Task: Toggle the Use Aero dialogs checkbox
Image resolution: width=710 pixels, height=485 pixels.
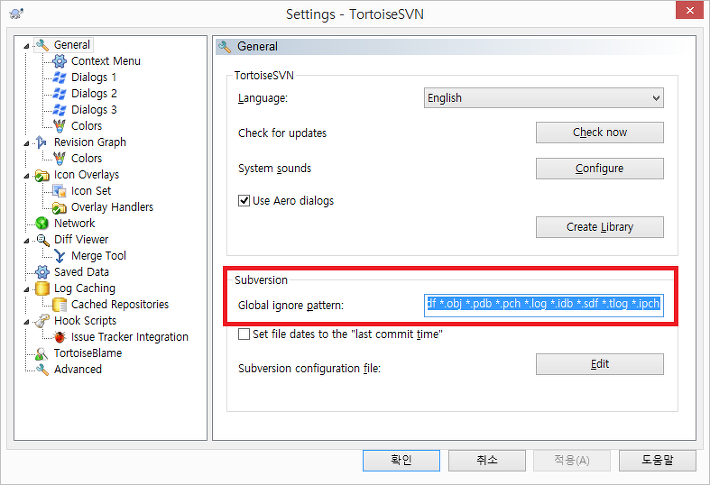Action: click(x=244, y=201)
